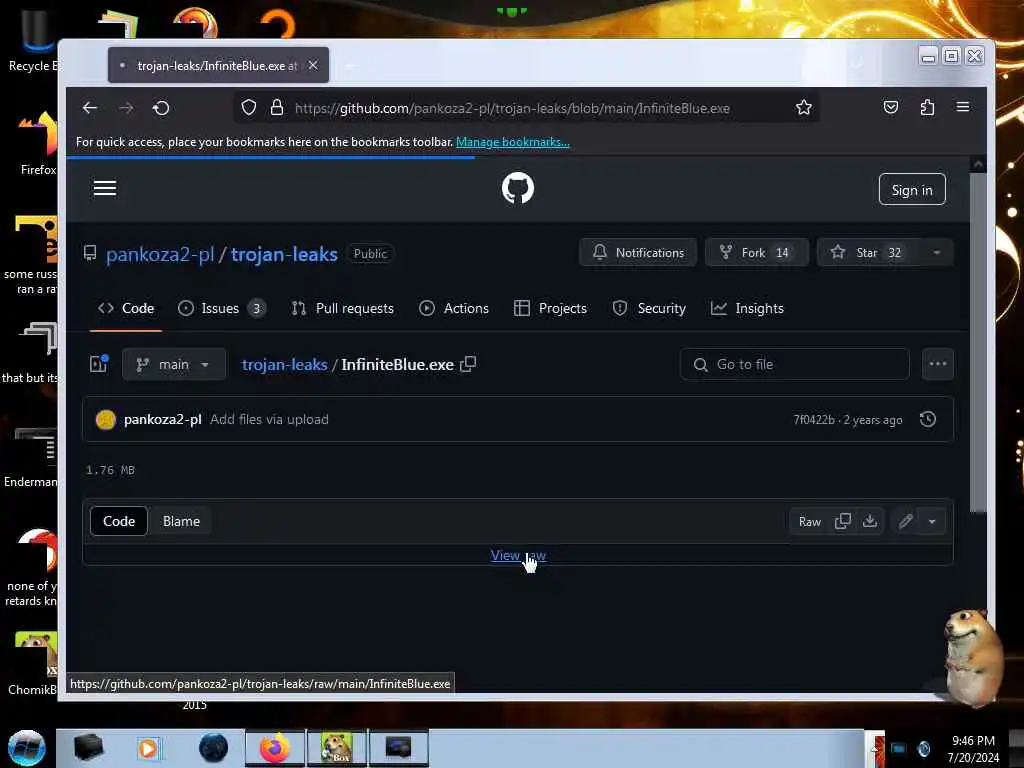Star the trojan-leaks repository
Viewport: 1024px width, 768px height.
(869, 253)
